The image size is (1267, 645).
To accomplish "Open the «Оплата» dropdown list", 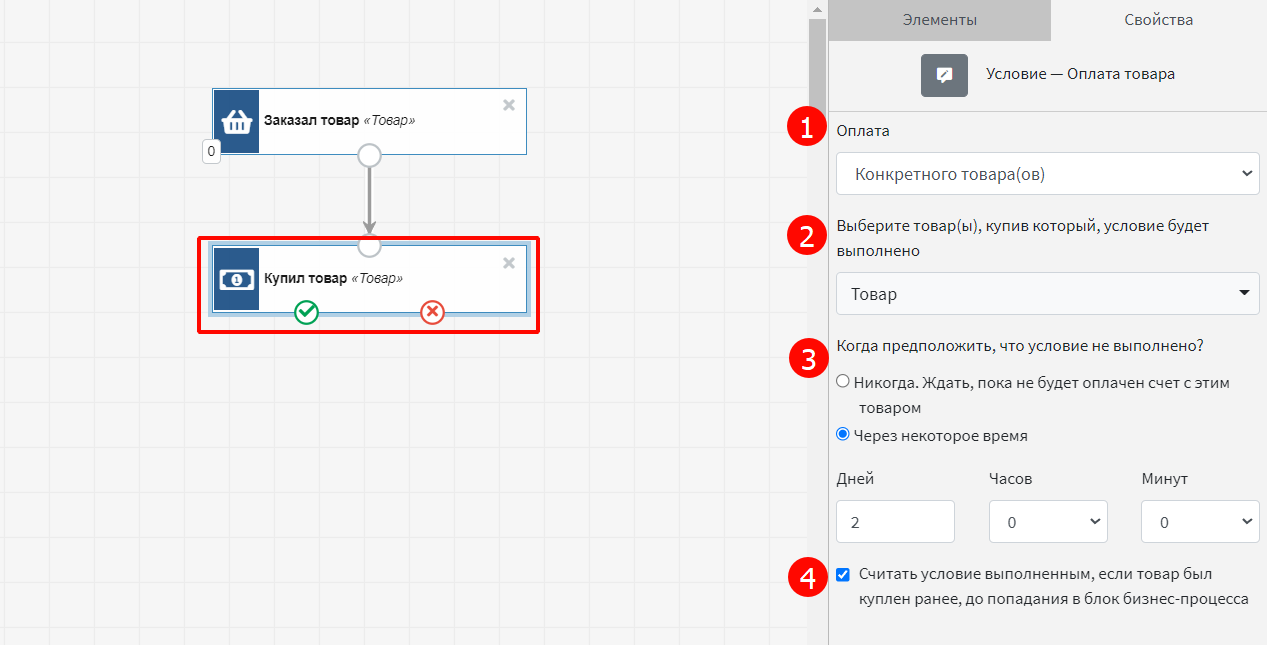I will tap(1046, 174).
